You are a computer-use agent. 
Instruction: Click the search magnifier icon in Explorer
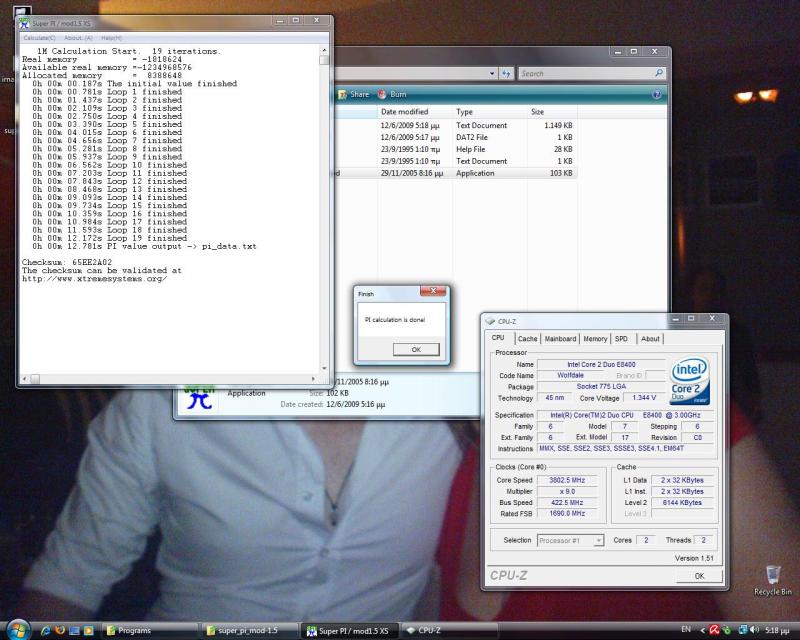659,73
